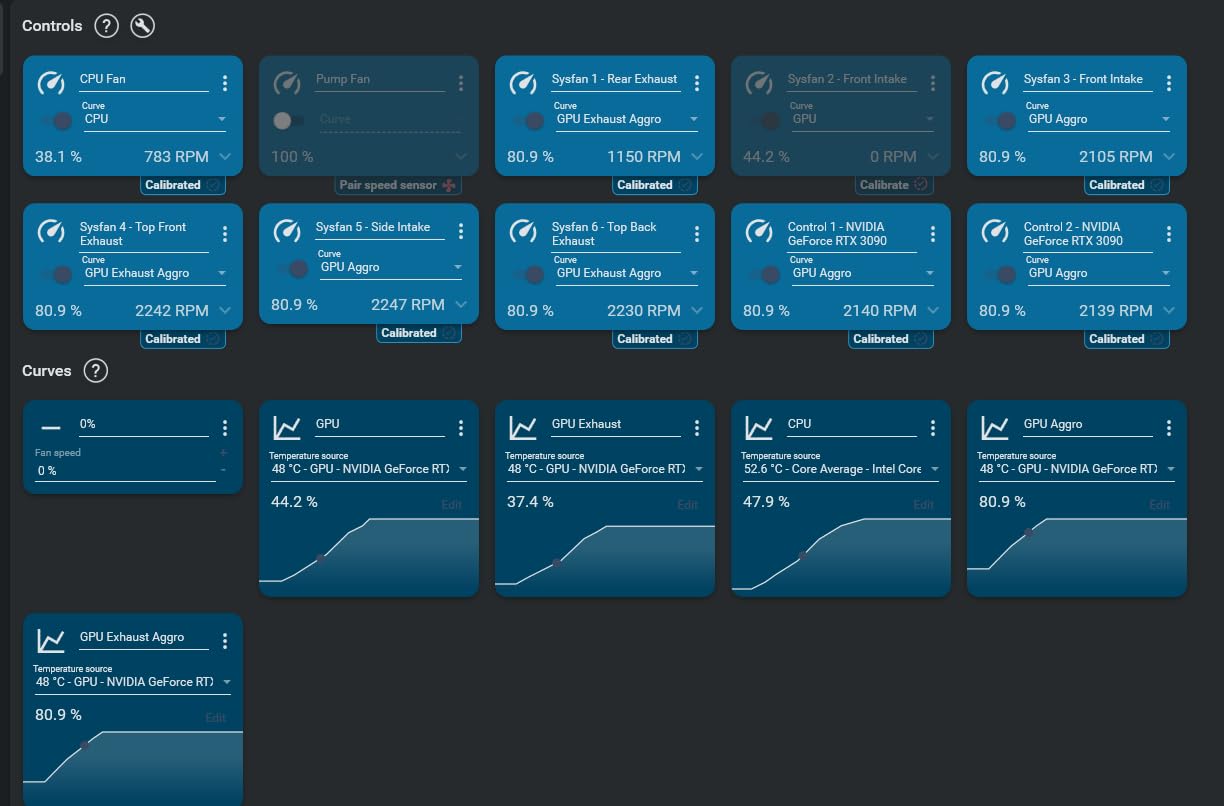Open CPU Fan card three-dot menu
The image size is (1224, 806).
click(x=225, y=83)
